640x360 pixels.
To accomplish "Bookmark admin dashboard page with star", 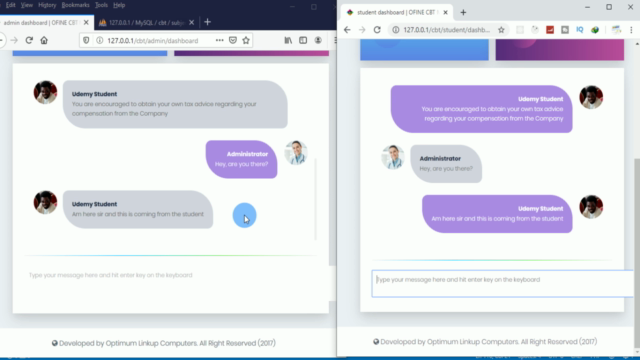I will pos(246,40).
